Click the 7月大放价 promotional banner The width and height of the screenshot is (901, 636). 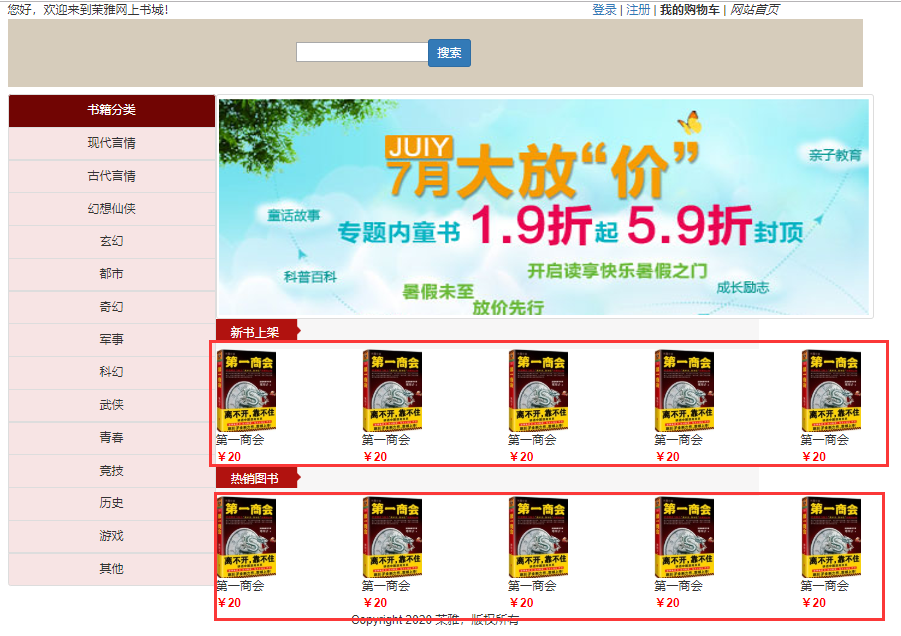544,207
